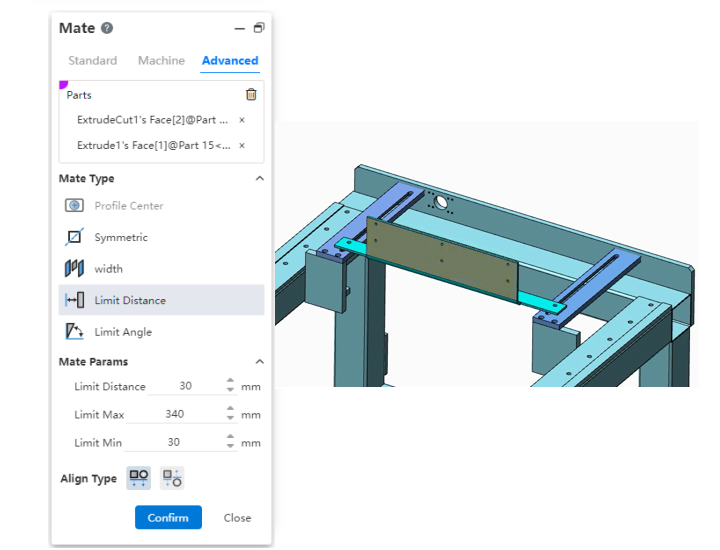The image size is (720, 550).
Task: Switch to the Standard tab
Action: tap(93, 61)
